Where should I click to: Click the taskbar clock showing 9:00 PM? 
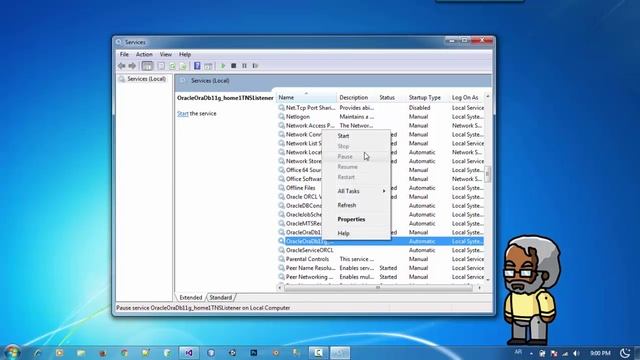(600, 353)
